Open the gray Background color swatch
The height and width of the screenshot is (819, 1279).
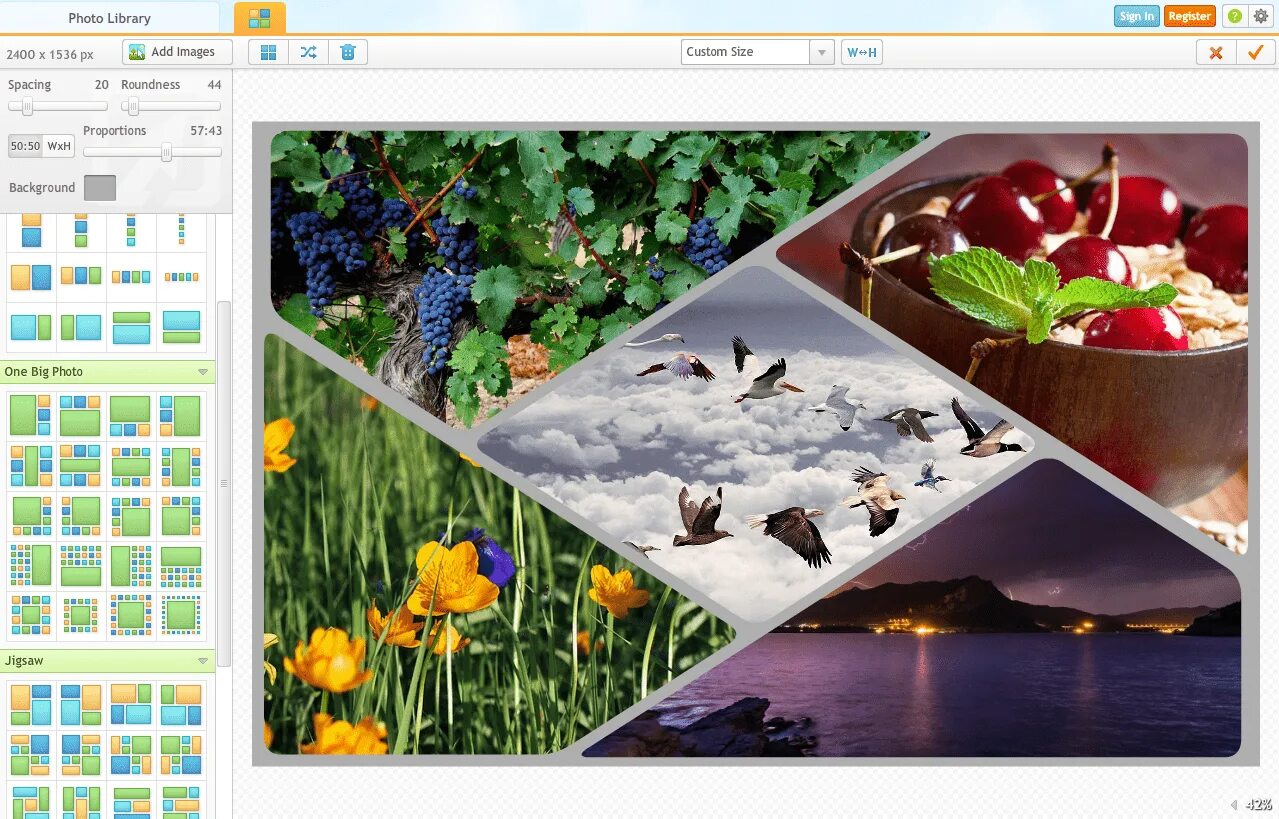pos(100,188)
